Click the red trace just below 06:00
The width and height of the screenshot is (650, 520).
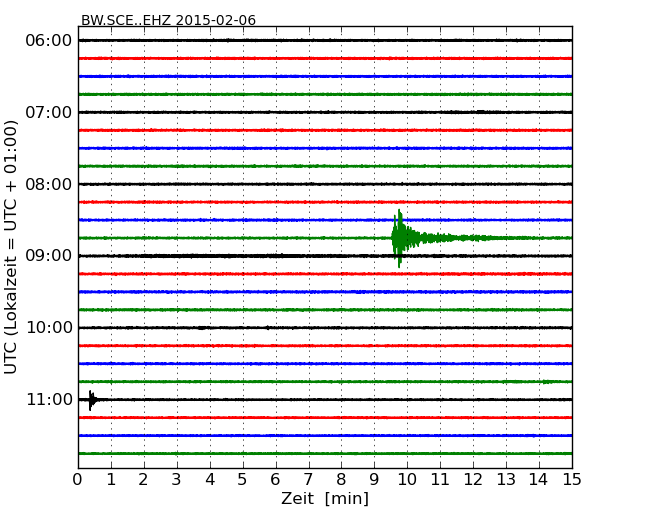point(325,58)
